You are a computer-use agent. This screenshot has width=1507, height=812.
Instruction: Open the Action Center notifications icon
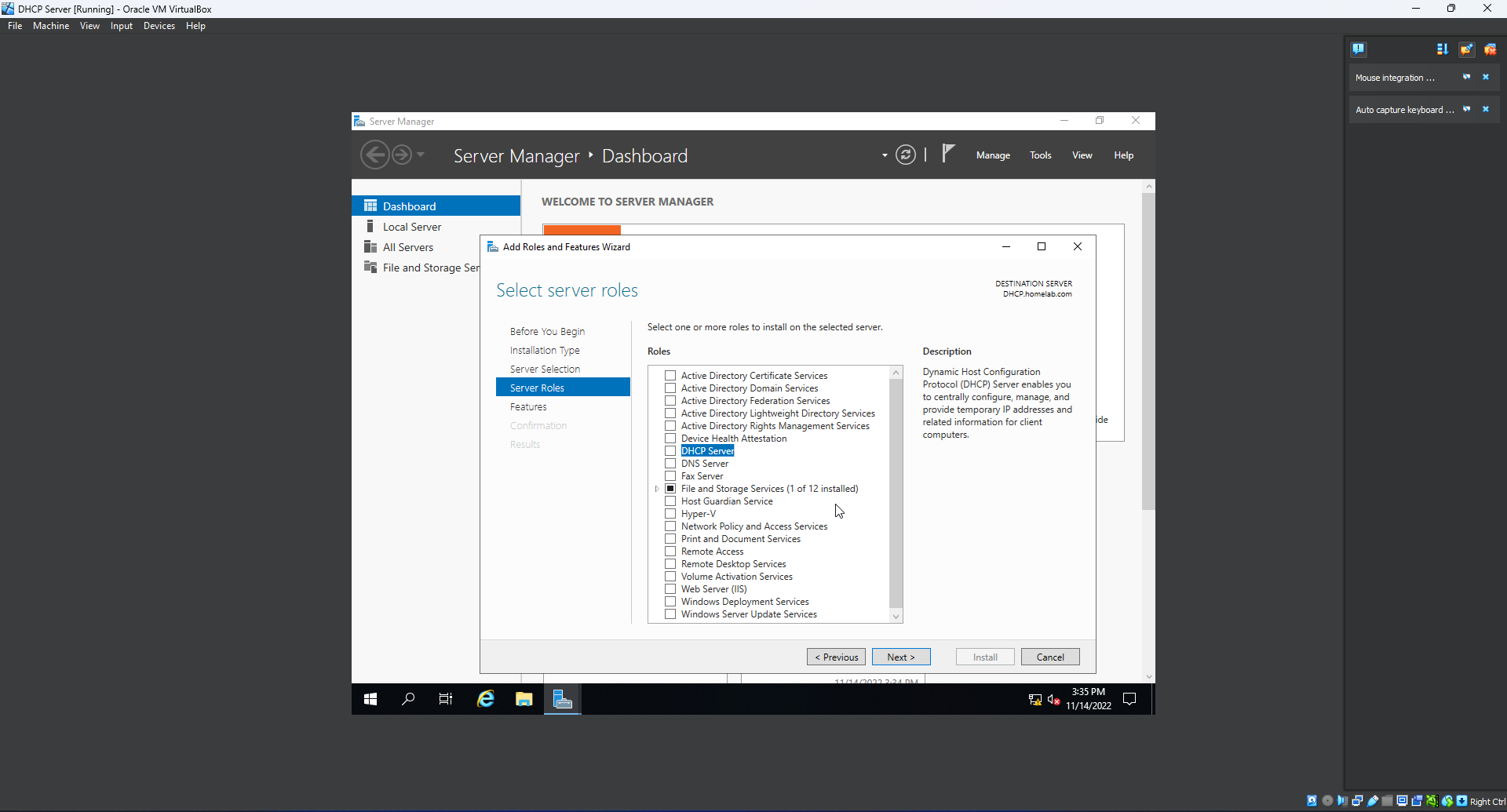point(1129,699)
